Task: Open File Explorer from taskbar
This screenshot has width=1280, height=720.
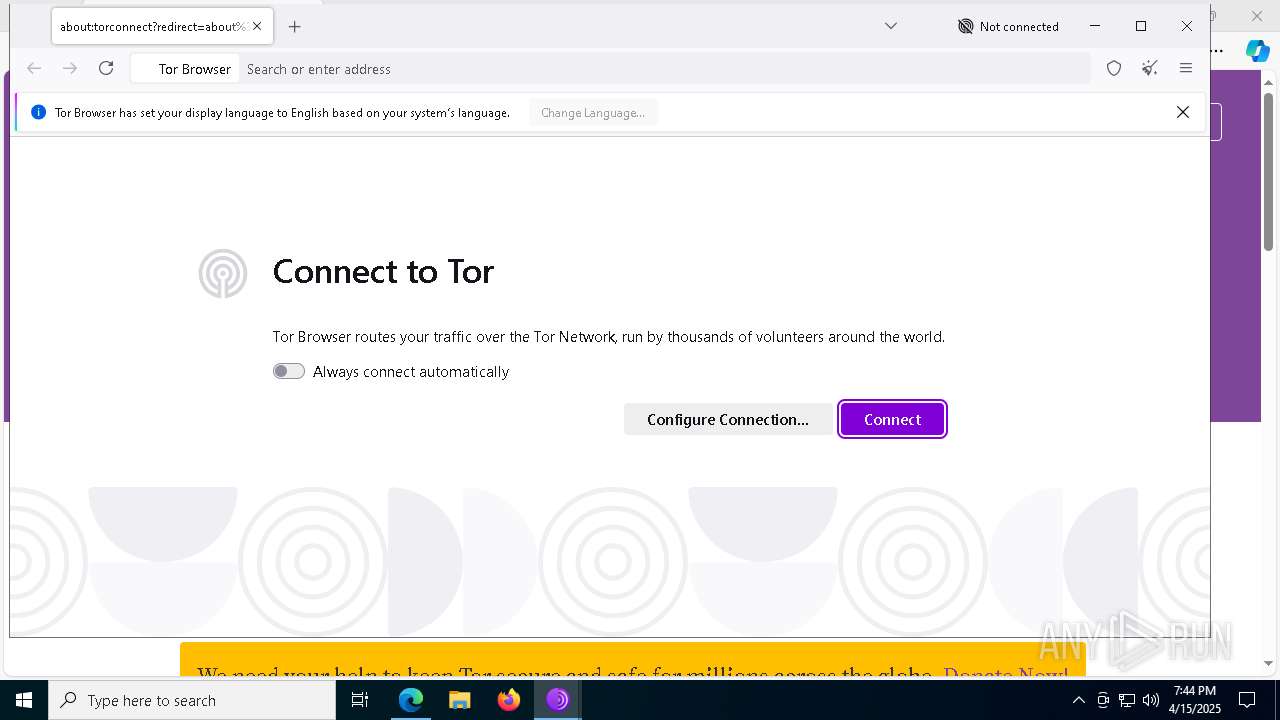Action: [460, 700]
